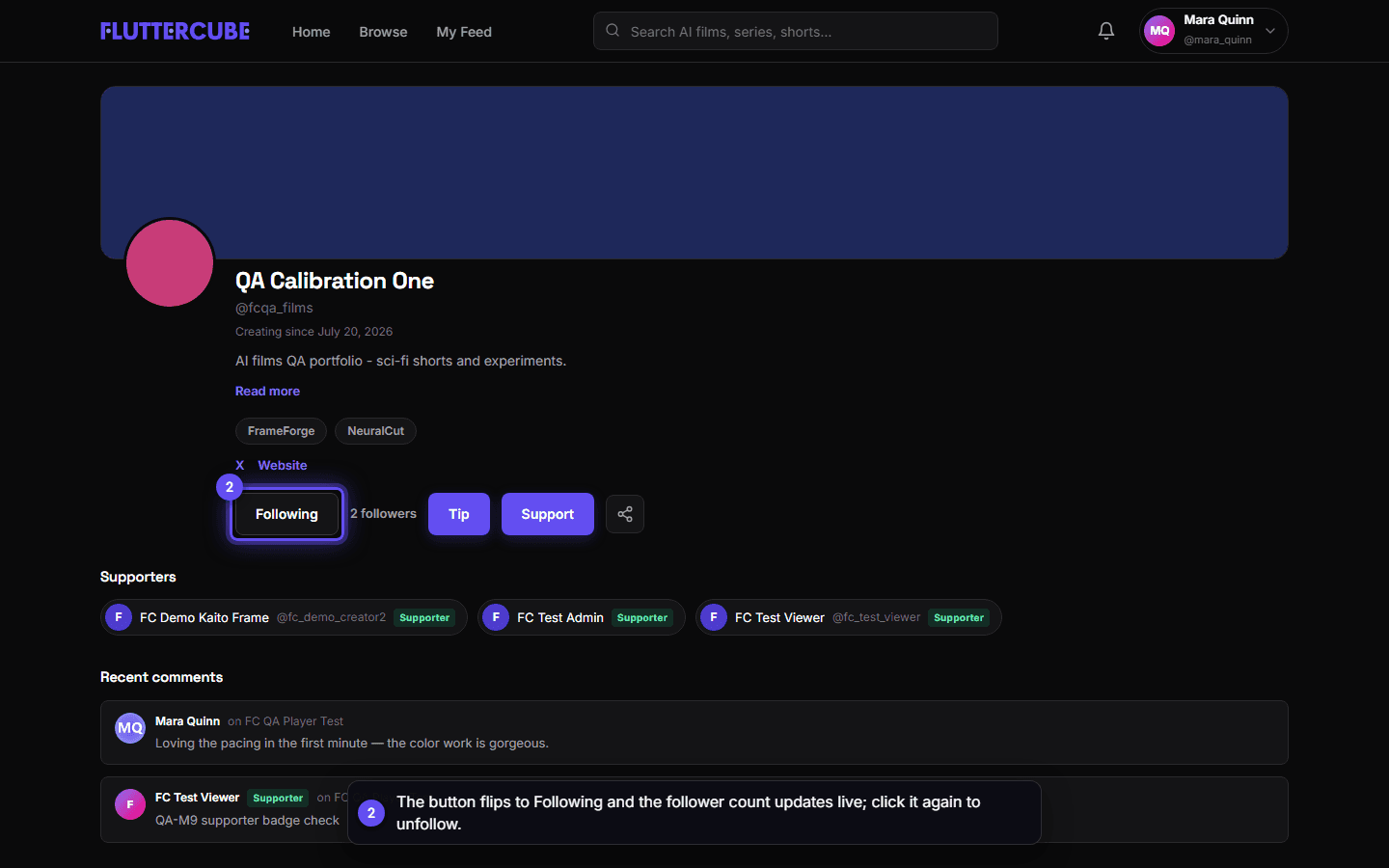
Task: Open the Browse nav item
Action: pyautogui.click(x=383, y=32)
